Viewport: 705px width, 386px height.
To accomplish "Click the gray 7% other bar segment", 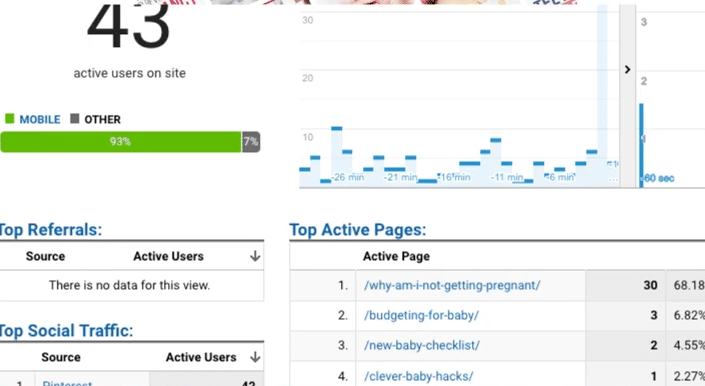I will pos(251,142).
